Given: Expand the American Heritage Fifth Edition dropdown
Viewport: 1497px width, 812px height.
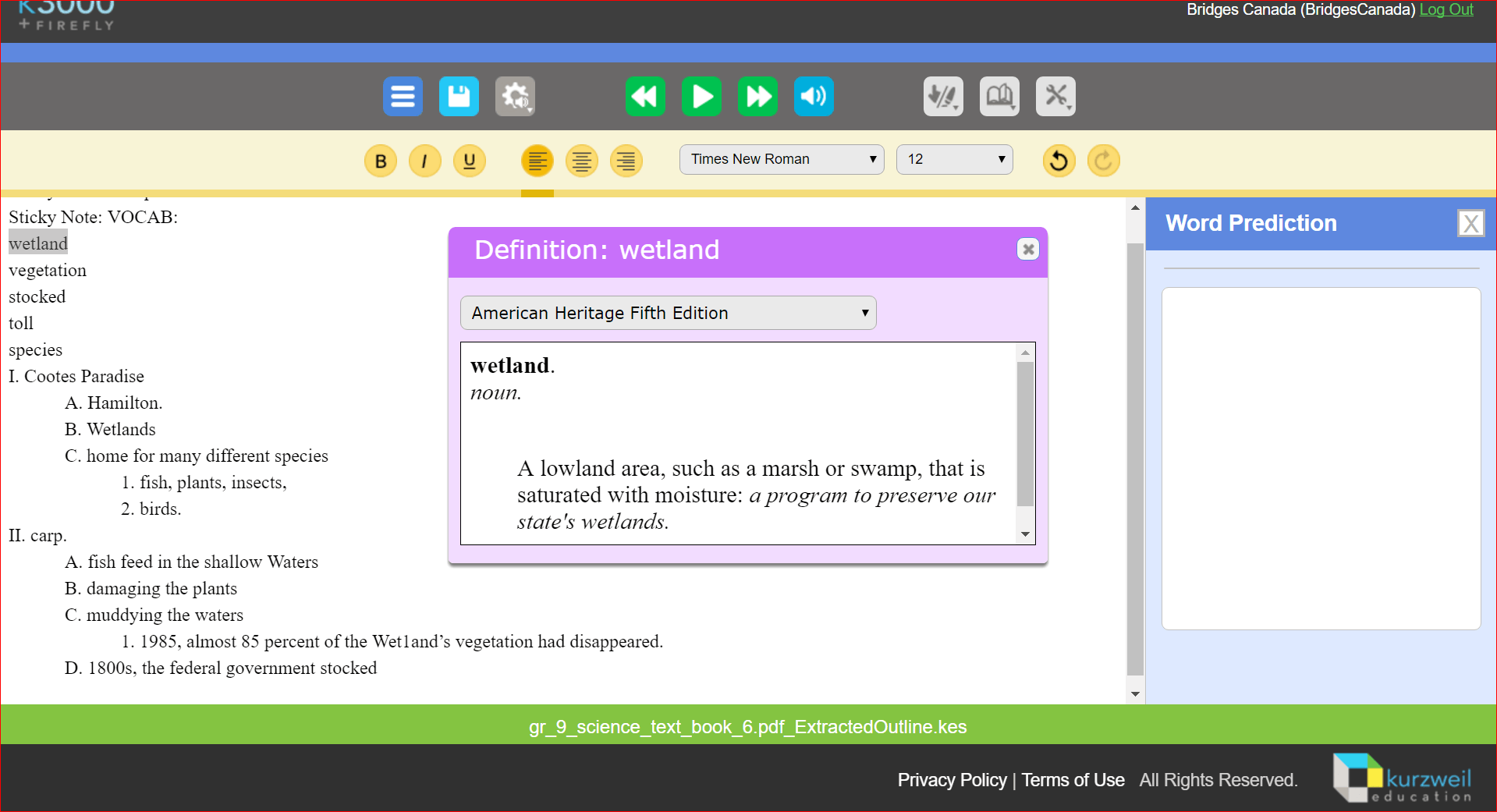Looking at the screenshot, I should click(x=669, y=313).
